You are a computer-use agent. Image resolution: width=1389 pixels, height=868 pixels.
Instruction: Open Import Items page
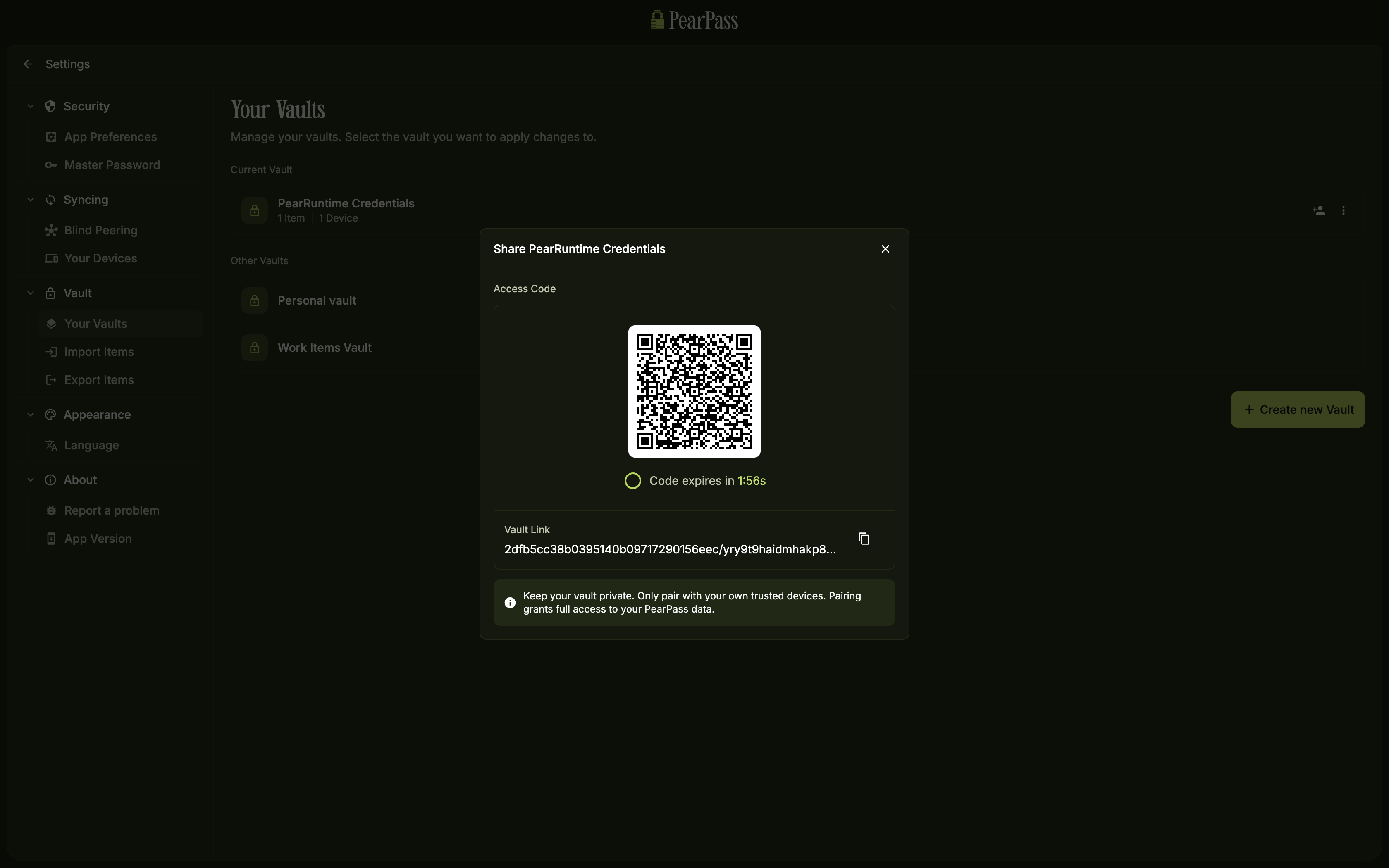tap(121, 352)
